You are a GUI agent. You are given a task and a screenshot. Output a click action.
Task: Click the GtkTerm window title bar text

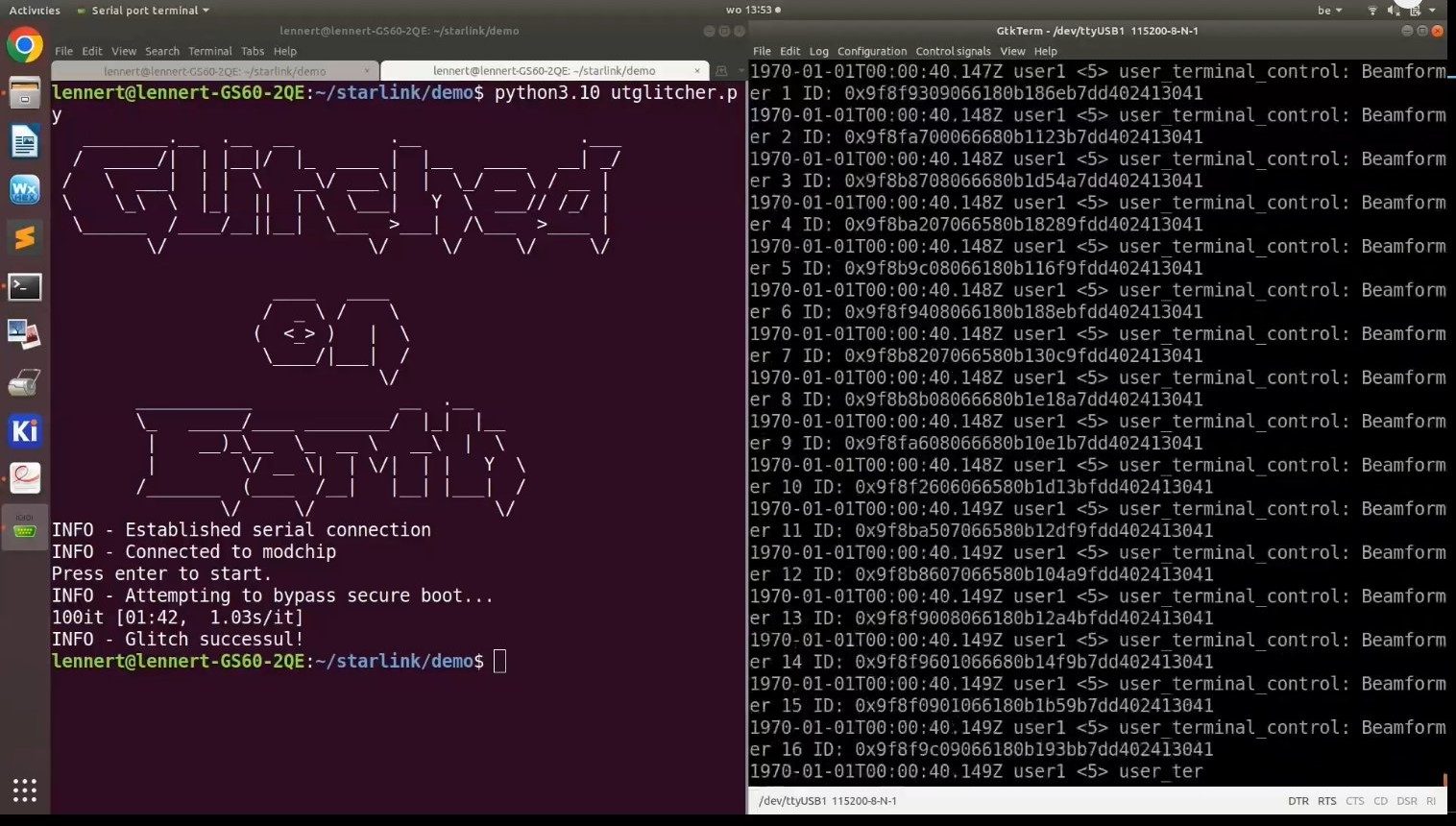click(1097, 31)
